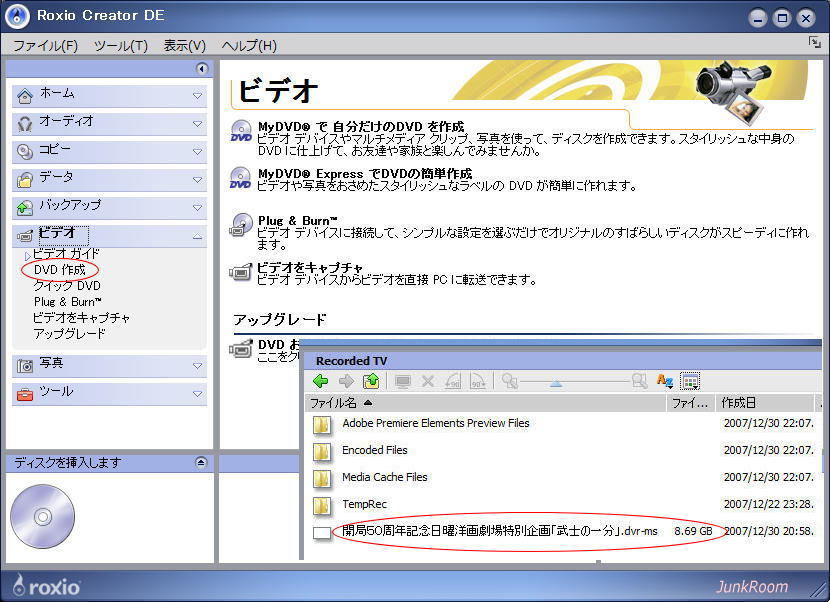Viewport: 830px width, 602px height.
Task: Select ビデオ ガイド in the sidebar
Action: click(x=66, y=254)
